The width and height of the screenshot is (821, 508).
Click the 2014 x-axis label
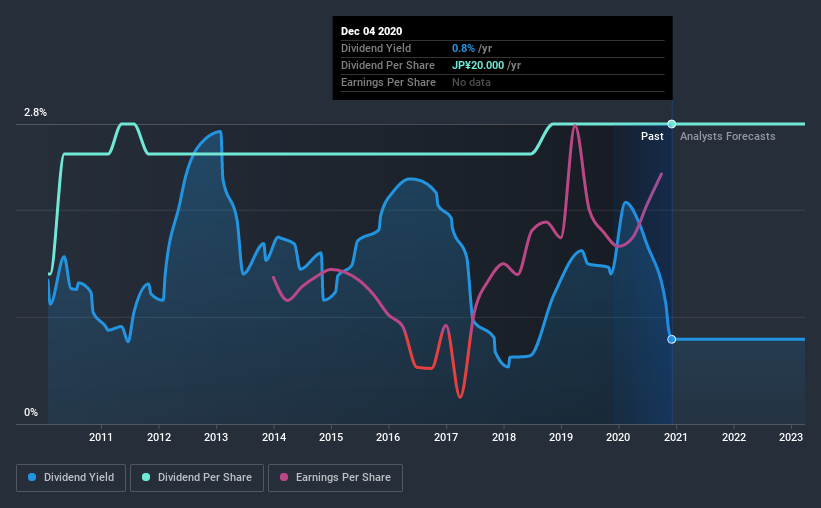[274, 437]
